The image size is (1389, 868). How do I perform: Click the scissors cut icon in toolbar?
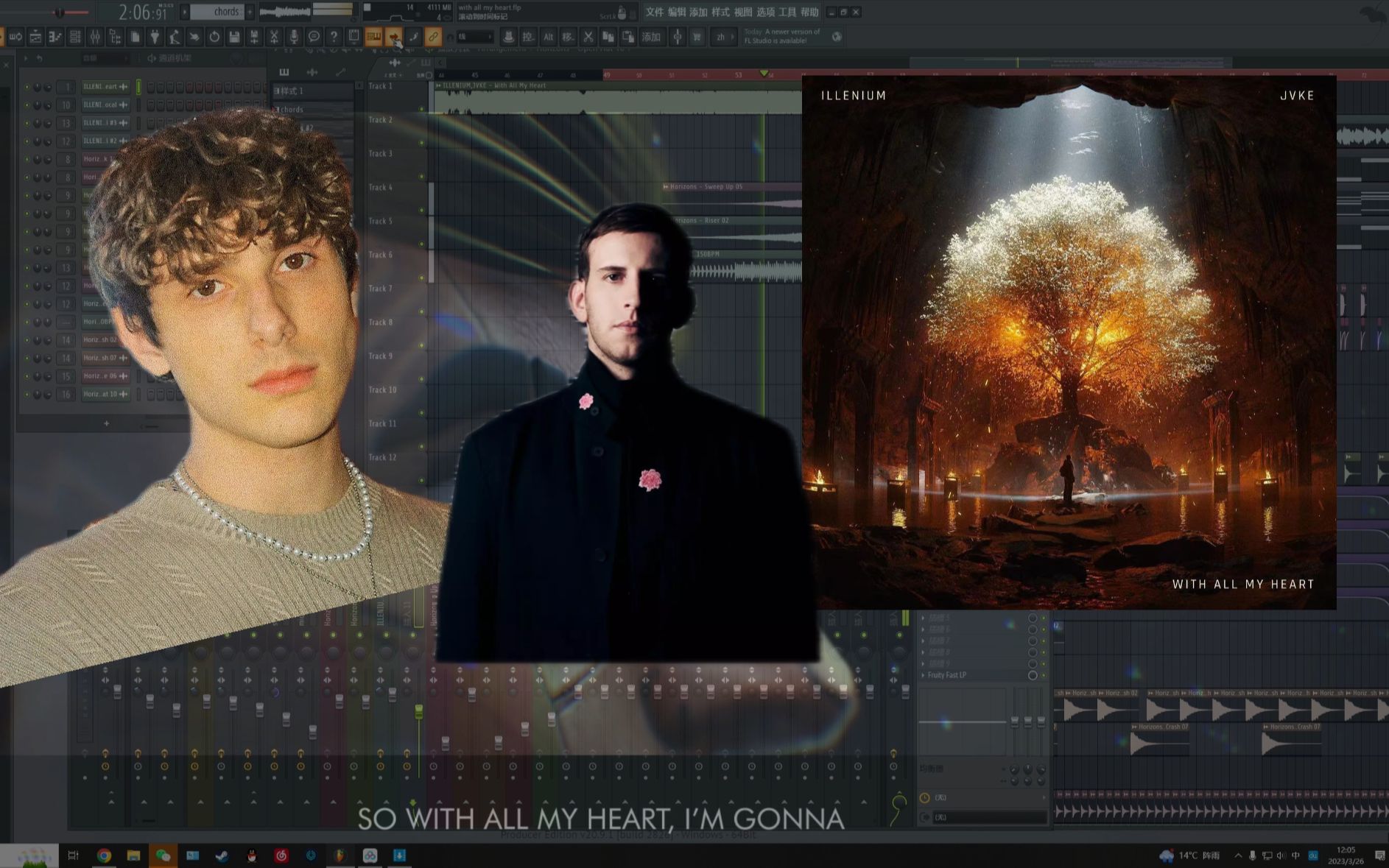[274, 37]
